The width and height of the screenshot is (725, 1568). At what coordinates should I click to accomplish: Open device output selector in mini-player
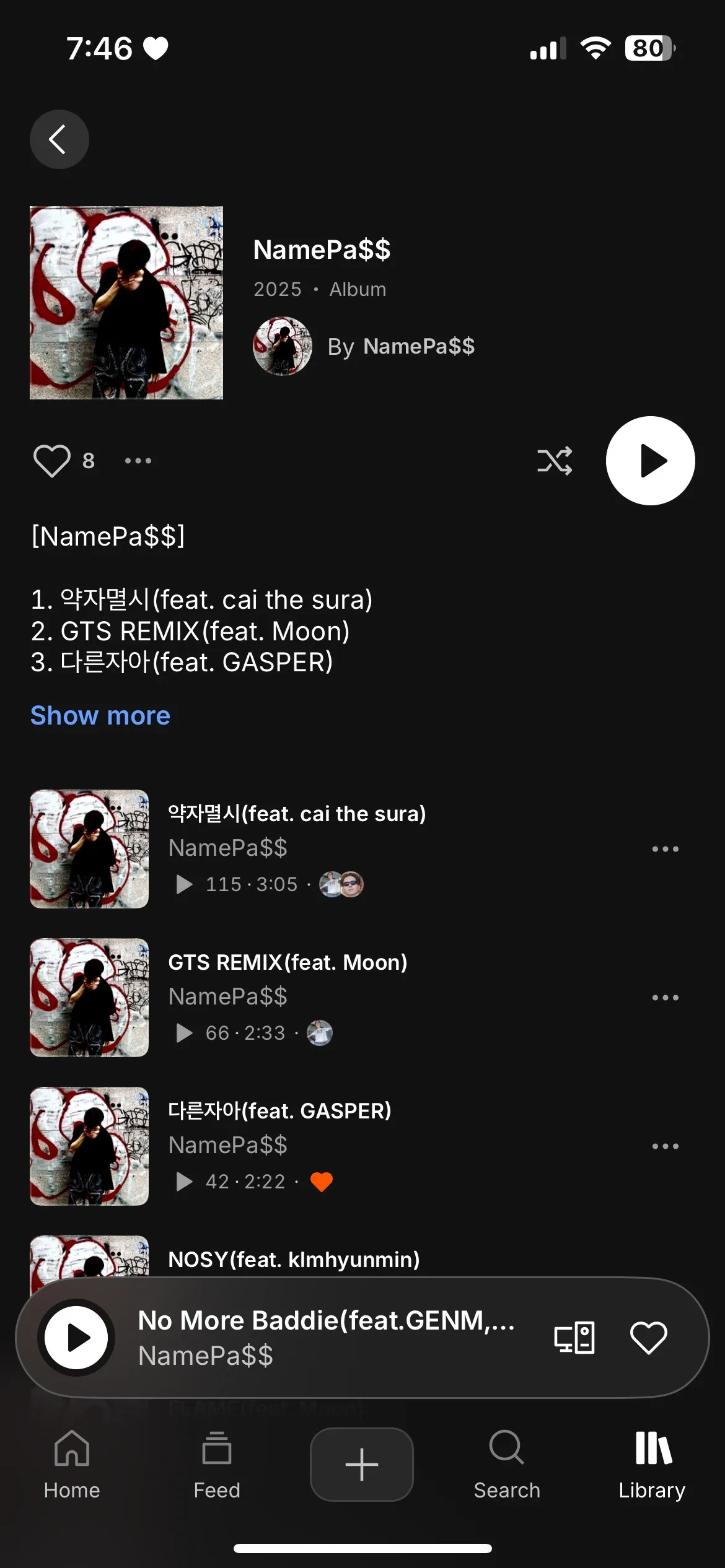574,1338
